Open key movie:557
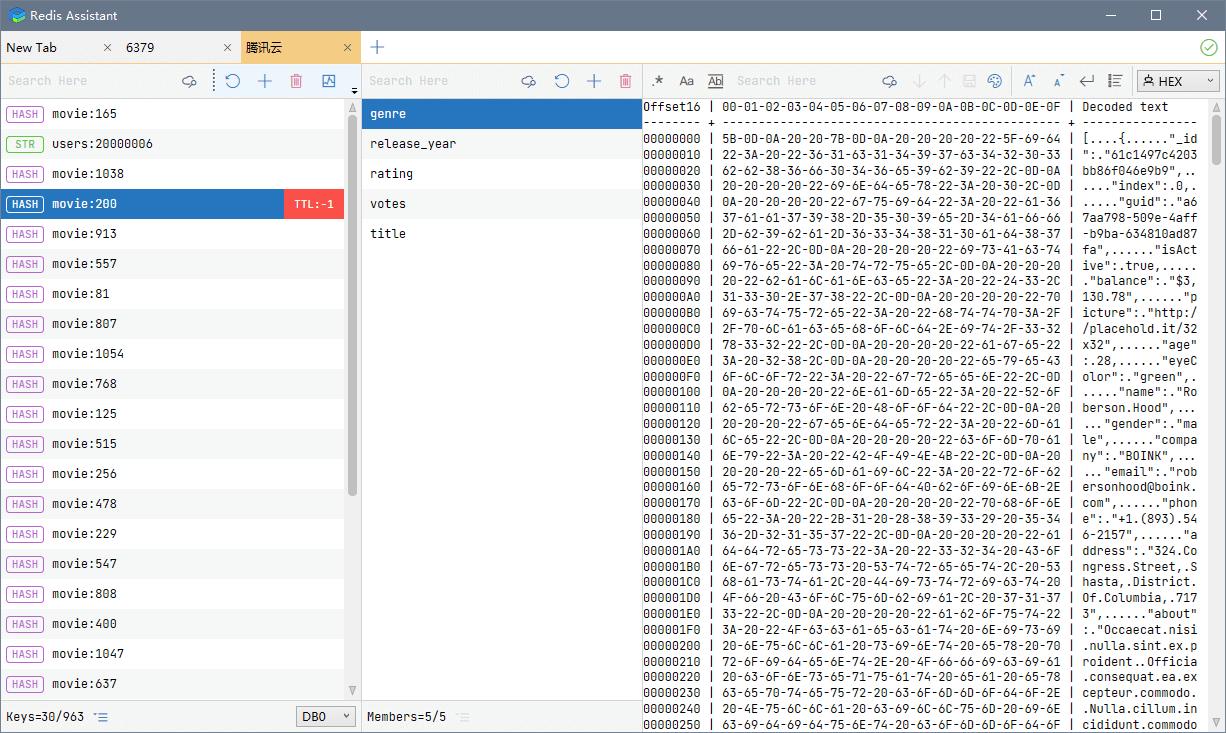The image size is (1226, 733). pyautogui.click(x=172, y=264)
